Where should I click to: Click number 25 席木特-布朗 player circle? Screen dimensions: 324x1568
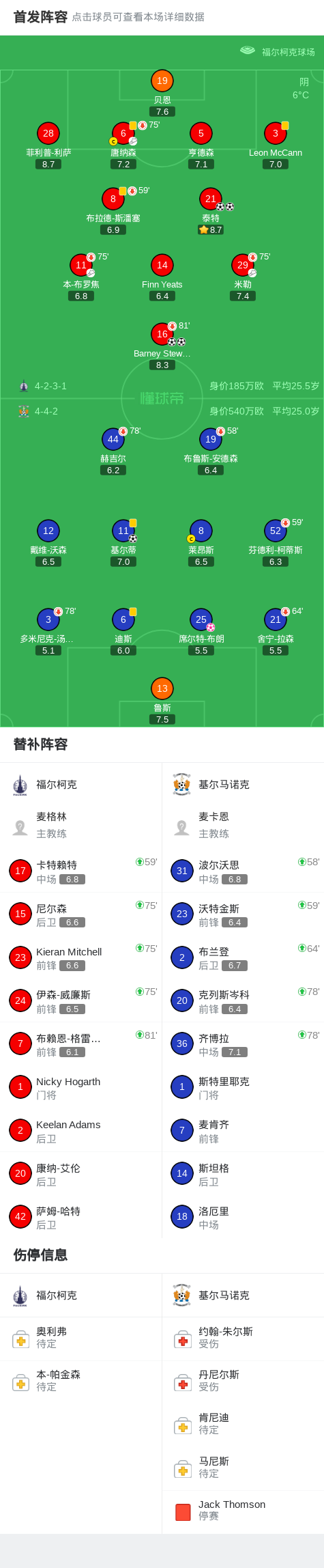pyautogui.click(x=201, y=619)
